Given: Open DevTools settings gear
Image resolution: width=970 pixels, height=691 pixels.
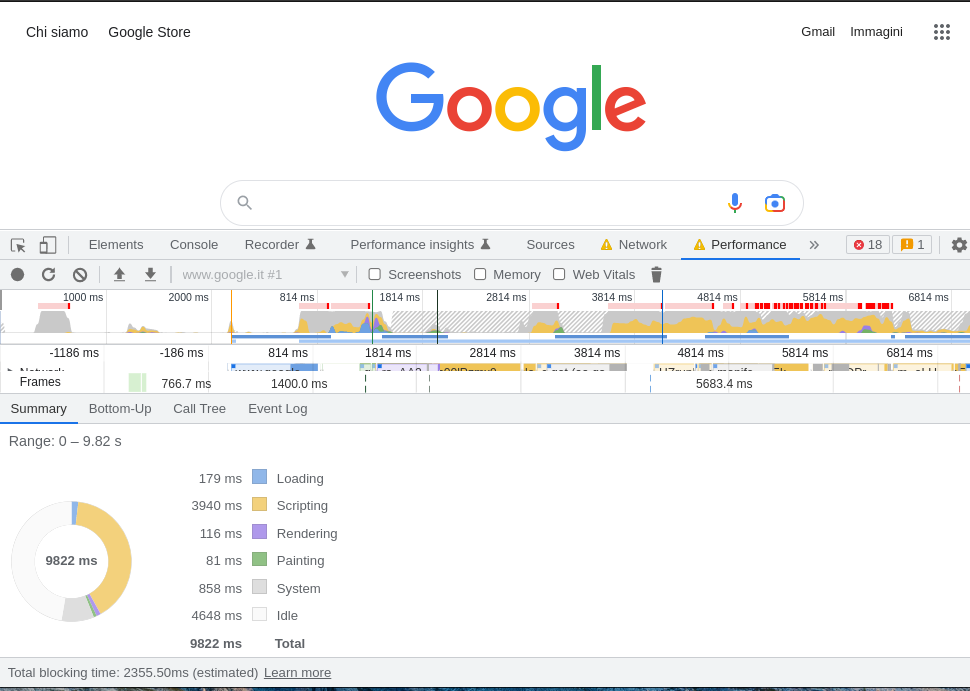Looking at the screenshot, I should coord(959,245).
